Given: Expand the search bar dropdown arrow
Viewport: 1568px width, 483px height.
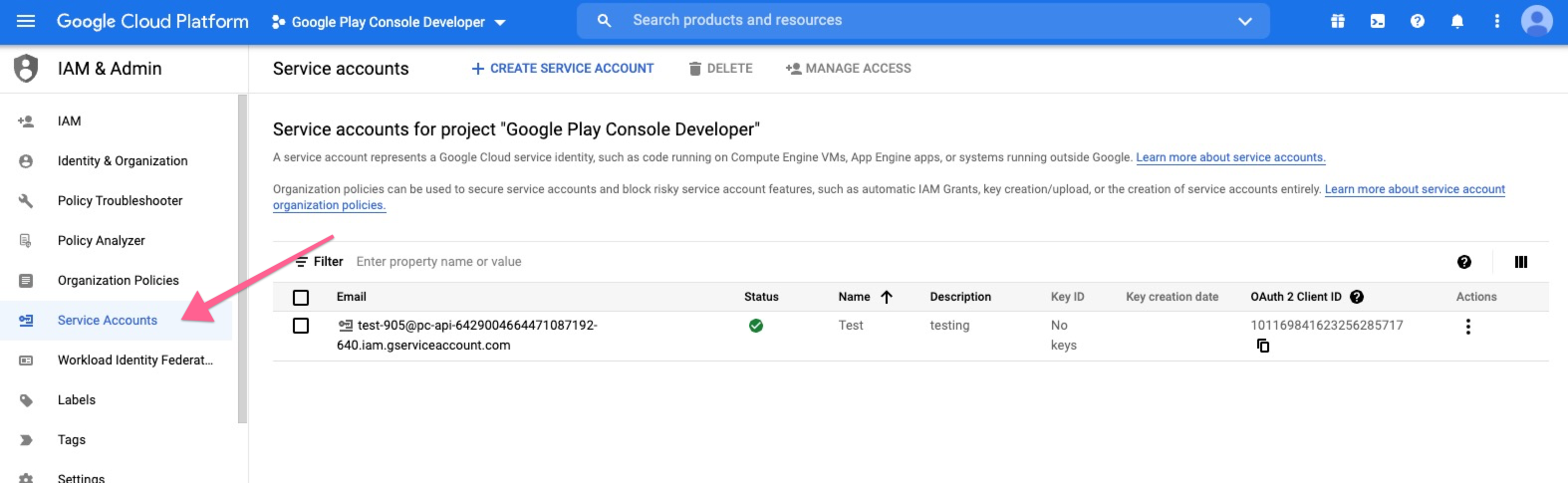Looking at the screenshot, I should (1244, 21).
